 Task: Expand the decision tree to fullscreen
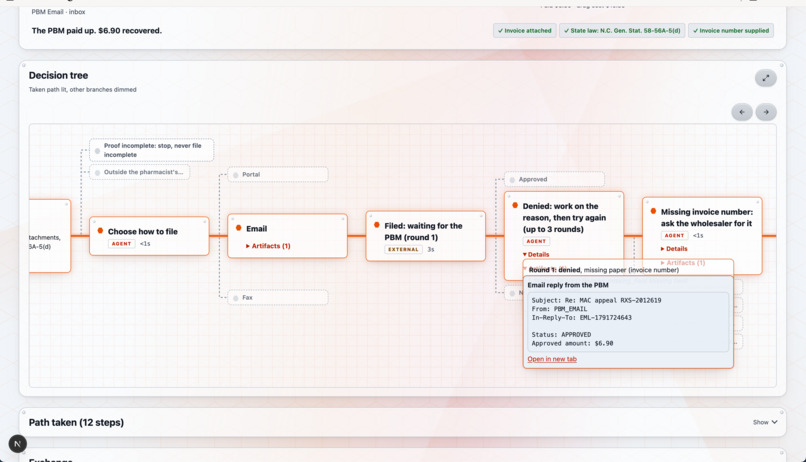pyautogui.click(x=765, y=78)
